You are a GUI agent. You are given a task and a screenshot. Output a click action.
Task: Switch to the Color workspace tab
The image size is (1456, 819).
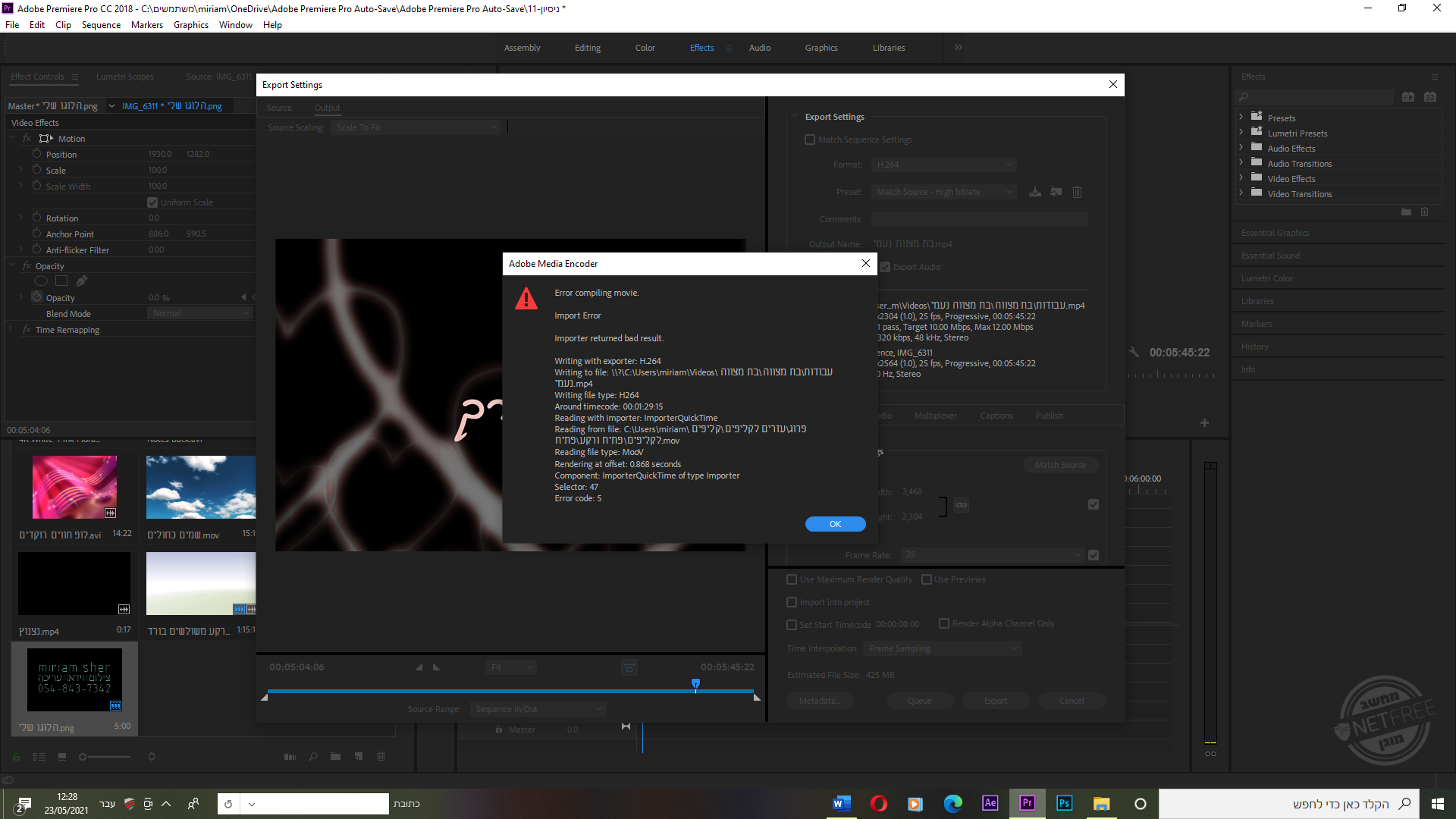(645, 48)
